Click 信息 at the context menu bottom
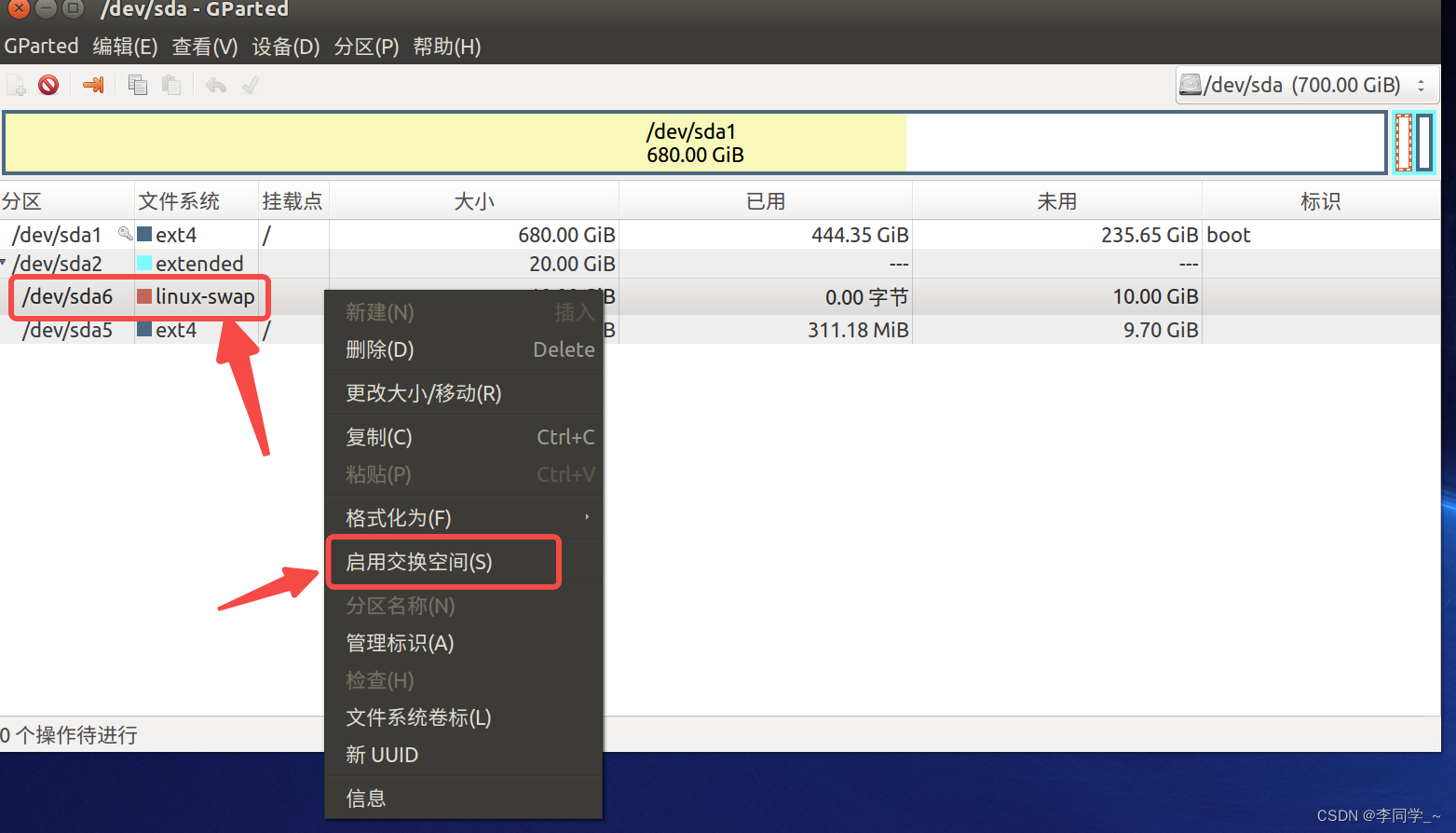This screenshot has width=1456, height=833. (x=365, y=798)
